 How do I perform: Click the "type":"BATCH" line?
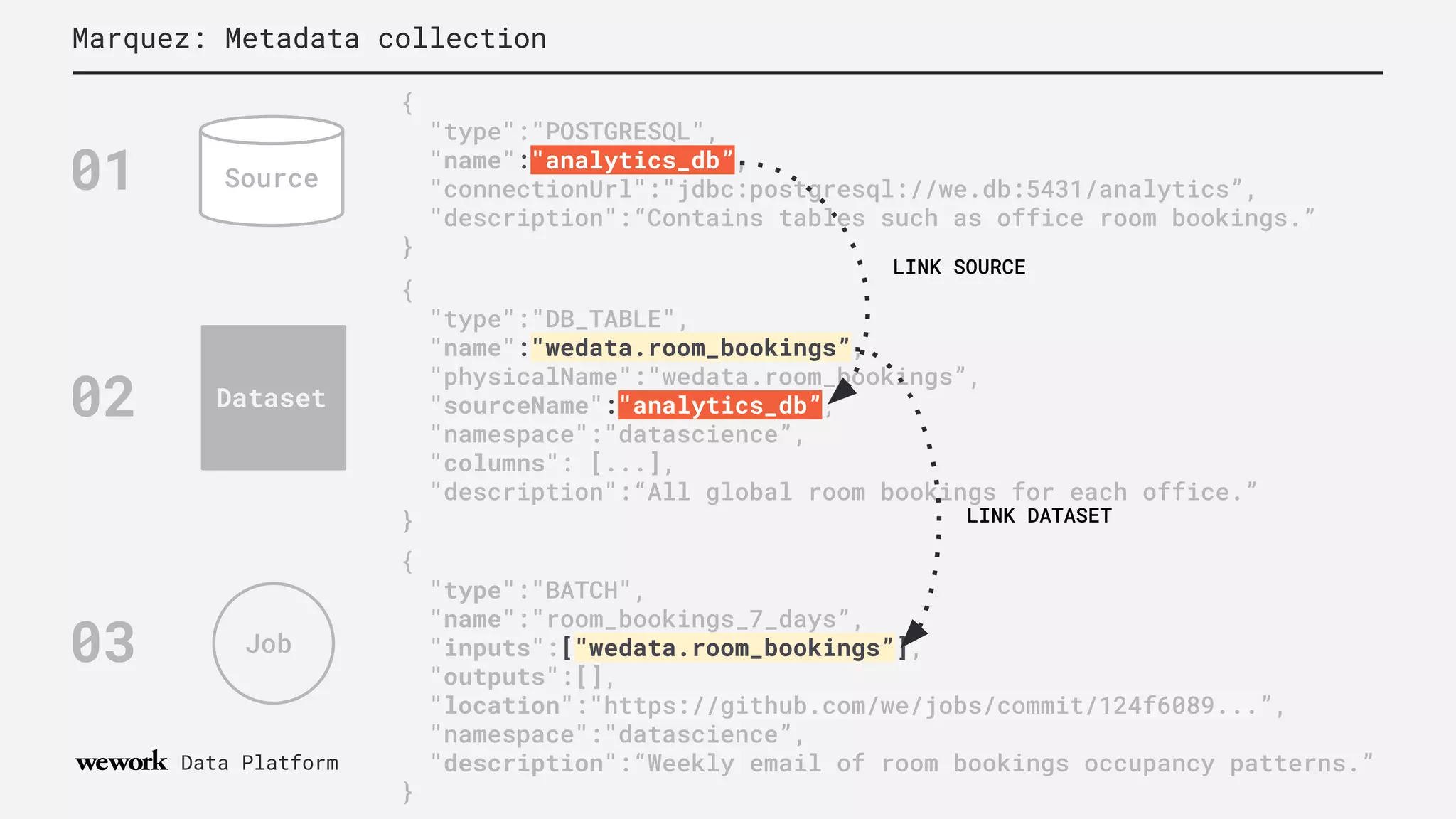[x=537, y=590]
